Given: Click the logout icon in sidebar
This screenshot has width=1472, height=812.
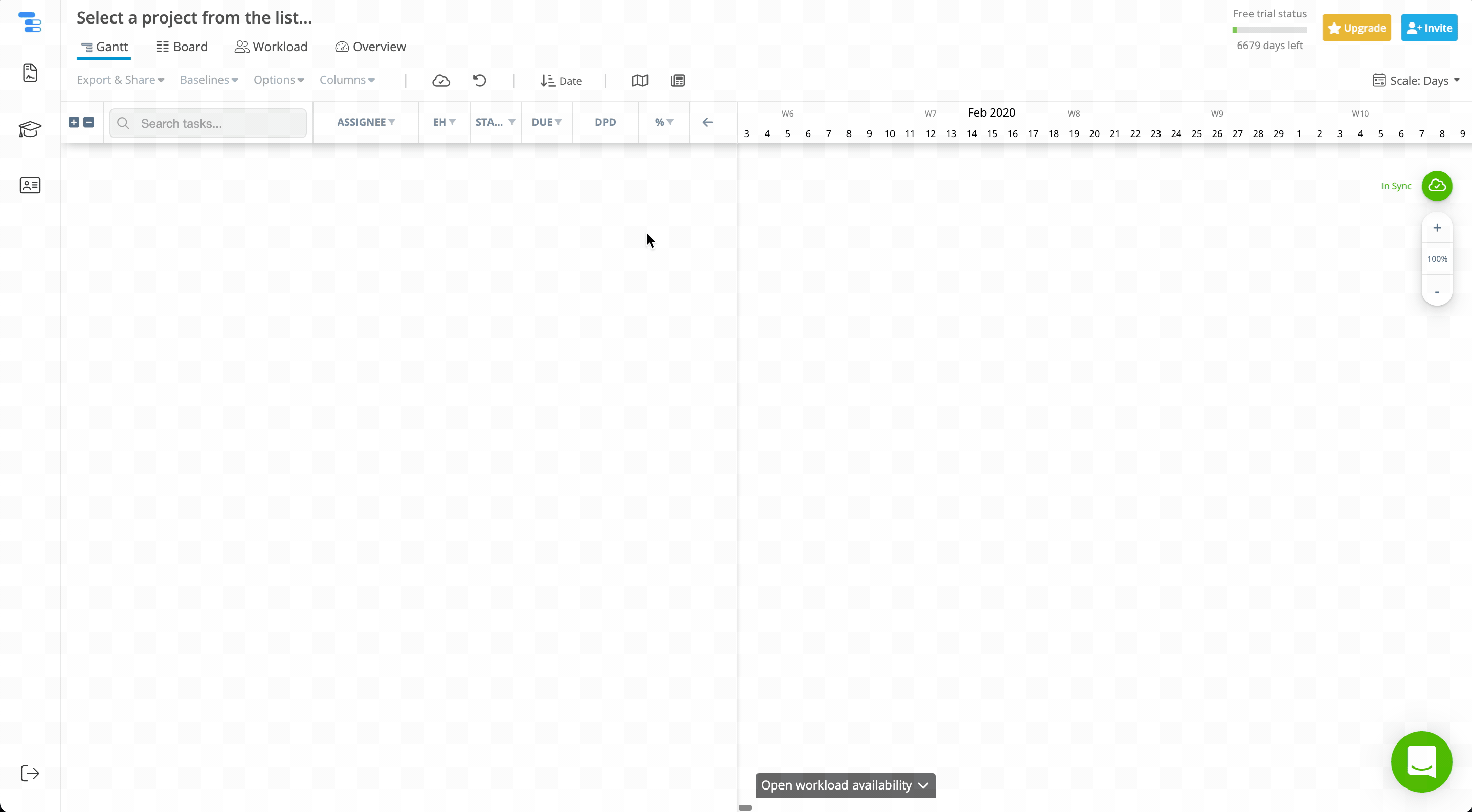Looking at the screenshot, I should tap(30, 773).
